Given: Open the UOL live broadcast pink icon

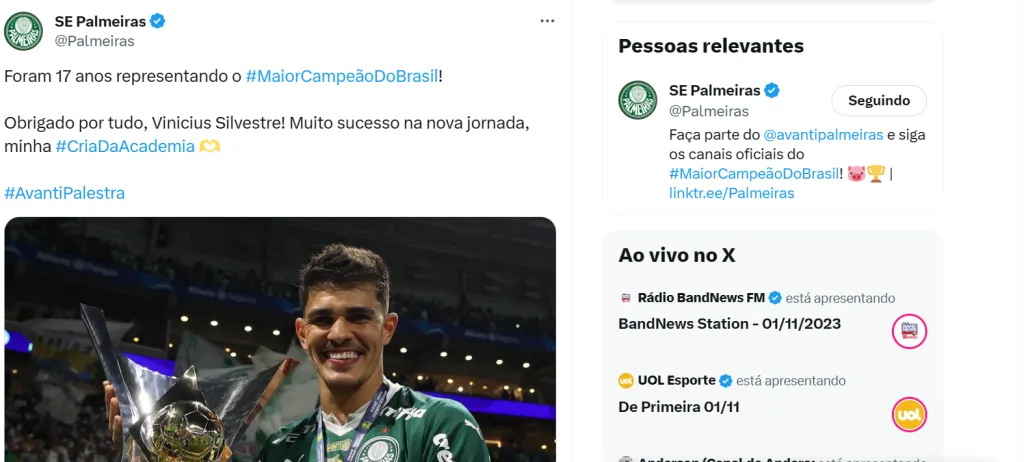Looking at the screenshot, I should click(909, 414).
